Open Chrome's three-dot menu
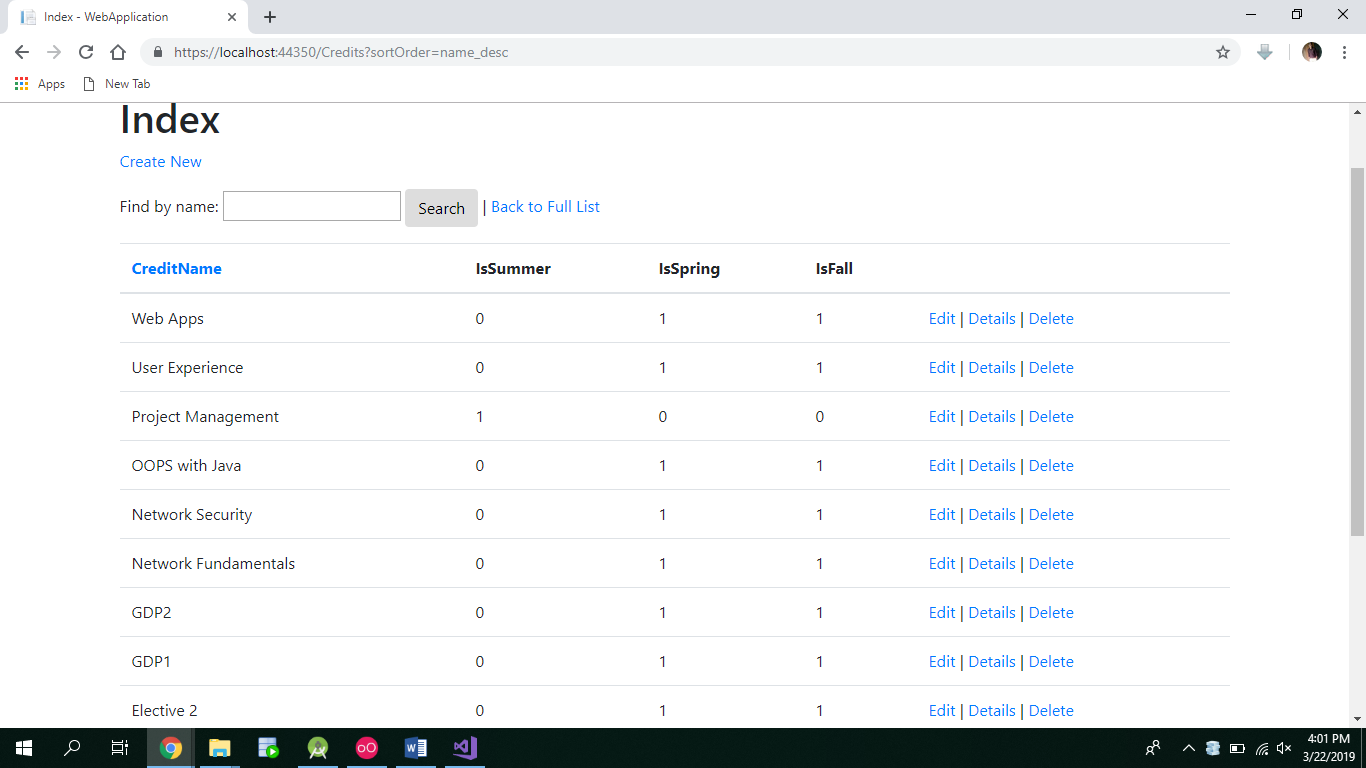This screenshot has height=768, width=1366. (1345, 52)
